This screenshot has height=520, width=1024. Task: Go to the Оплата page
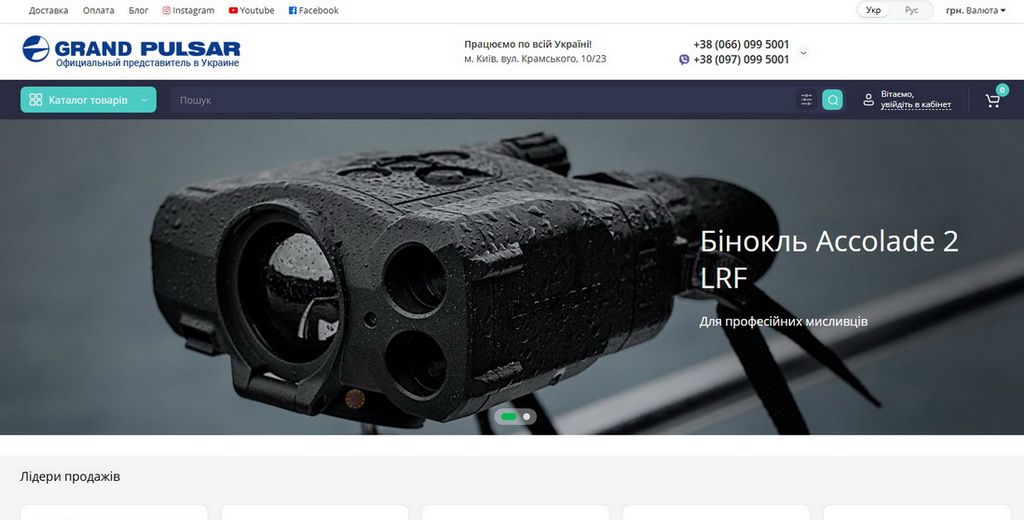point(98,11)
